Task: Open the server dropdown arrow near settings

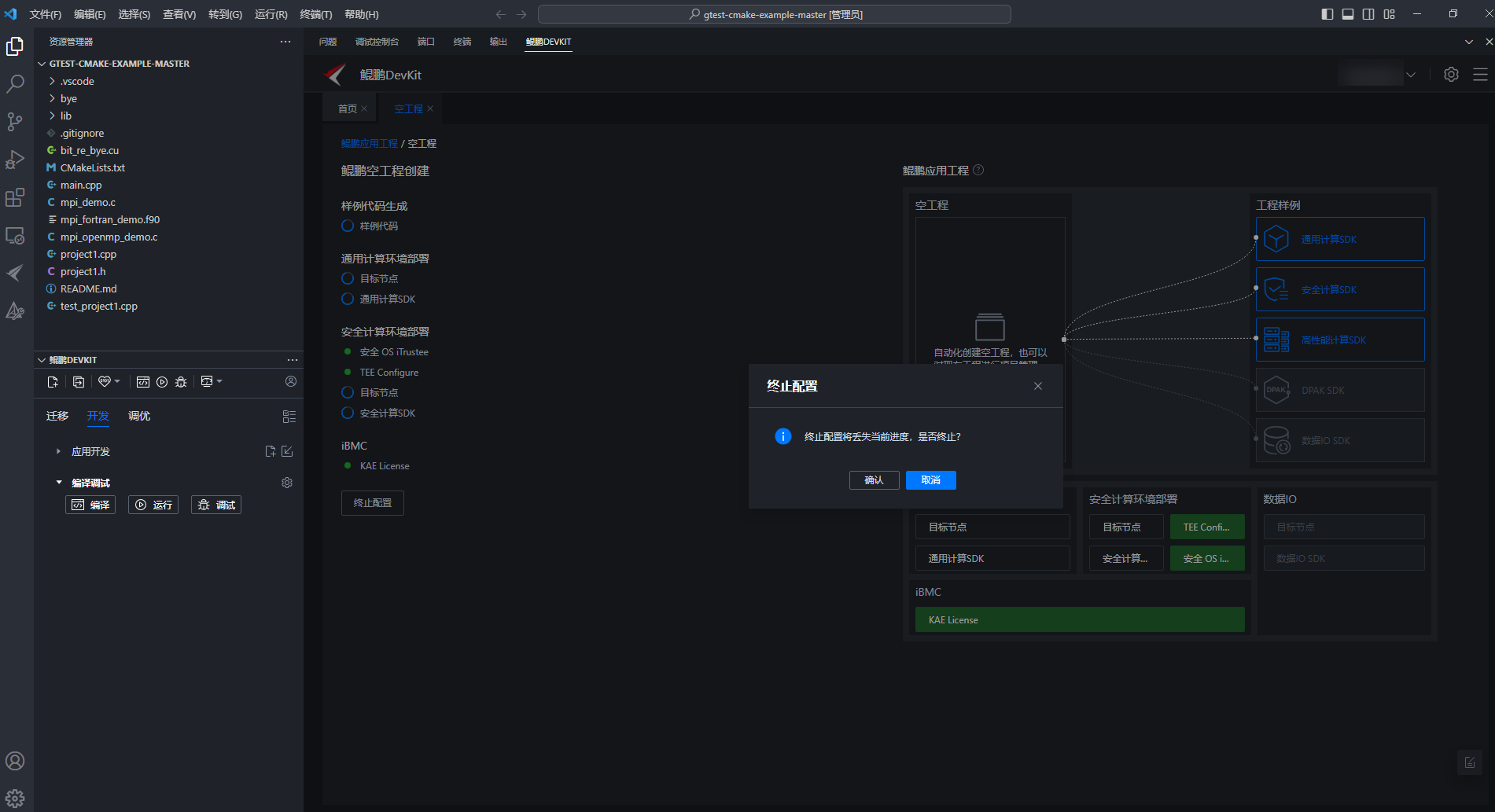Action: [x=1411, y=75]
